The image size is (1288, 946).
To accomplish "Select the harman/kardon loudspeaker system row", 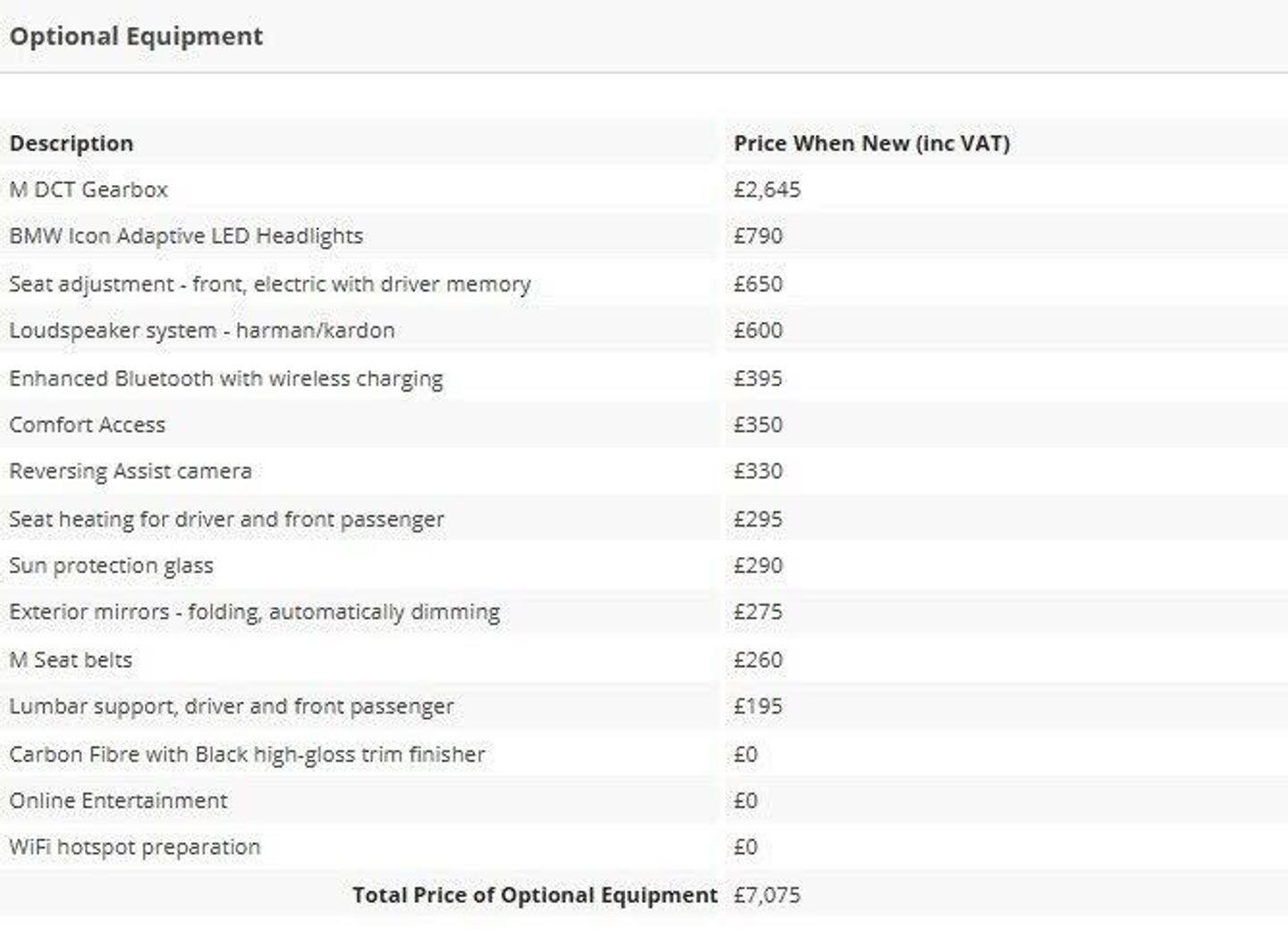I will click(201, 330).
